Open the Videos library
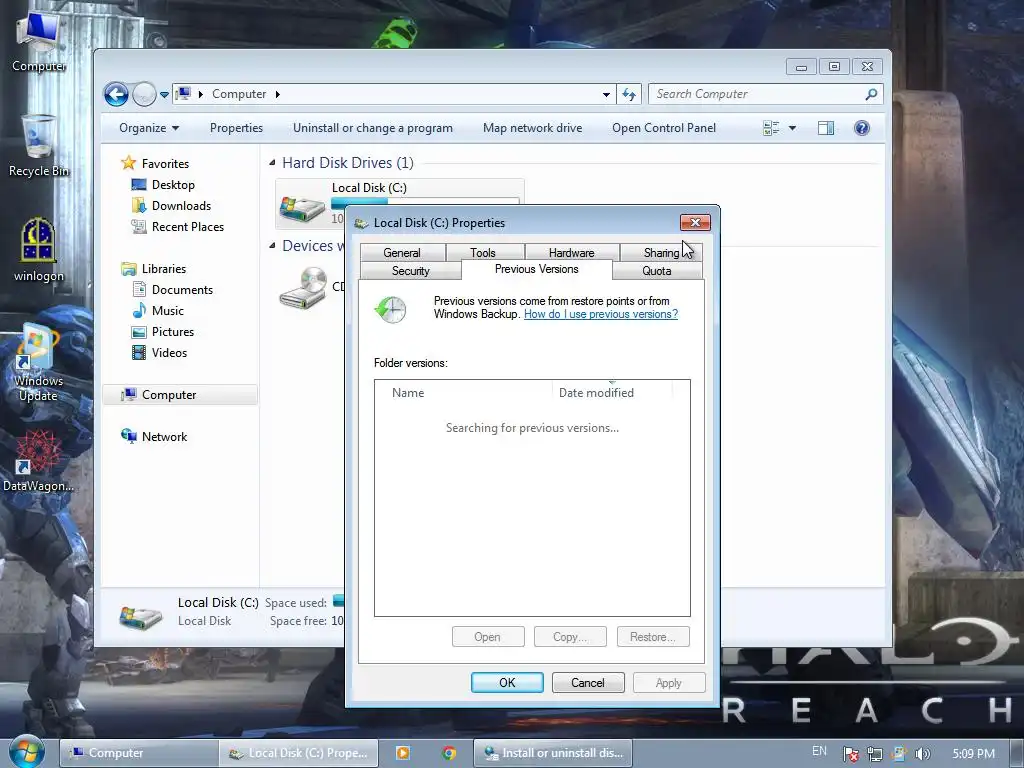The image size is (1024, 768). 160,353
